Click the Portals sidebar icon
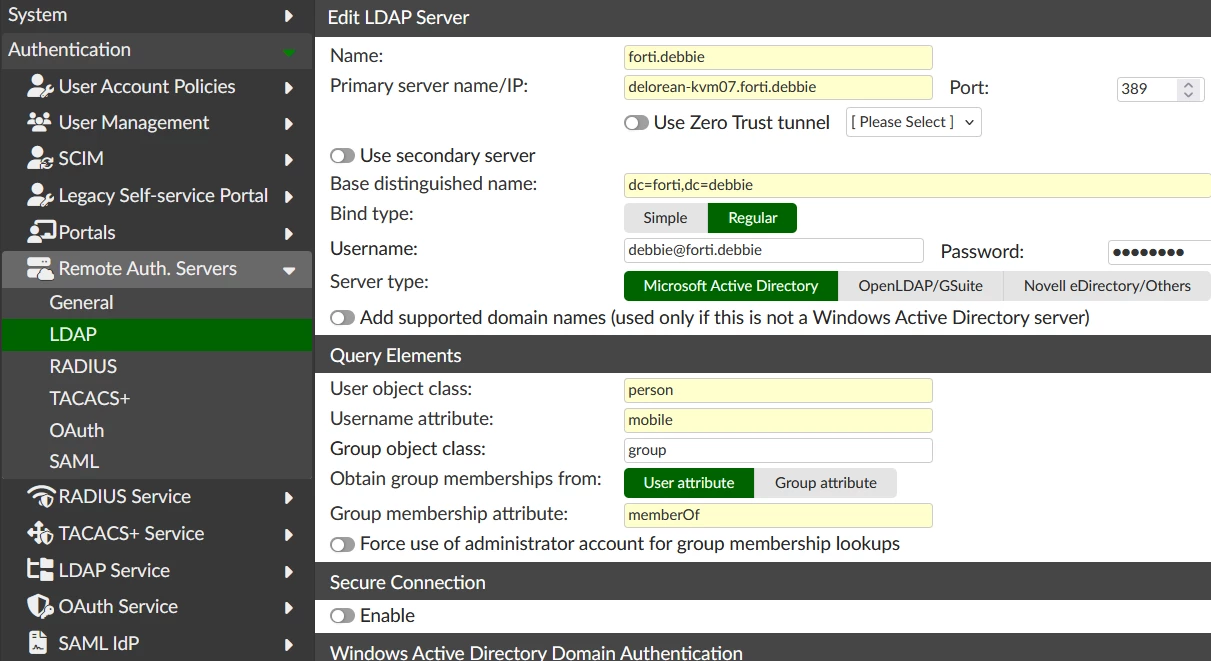1211x661 pixels. 40,232
